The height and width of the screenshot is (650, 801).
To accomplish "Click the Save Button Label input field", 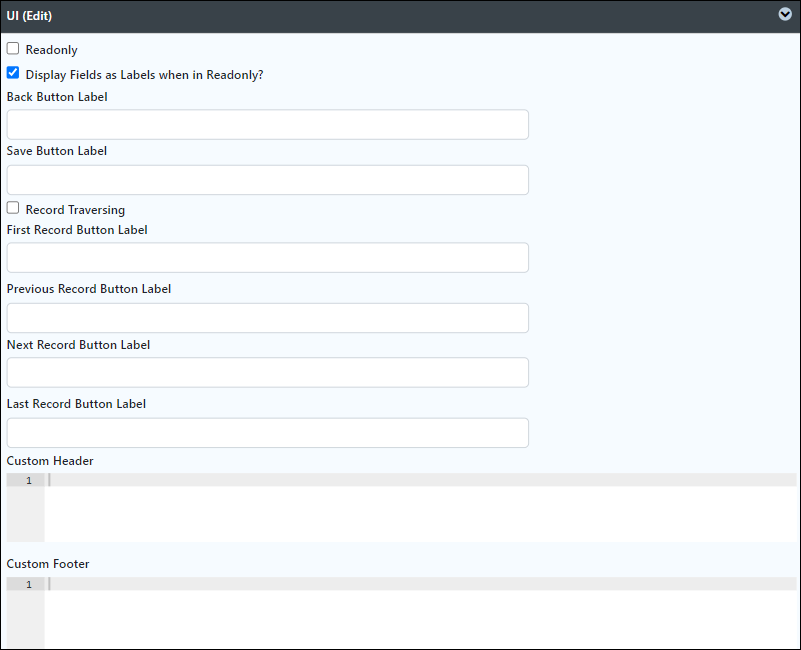I will (x=268, y=180).
